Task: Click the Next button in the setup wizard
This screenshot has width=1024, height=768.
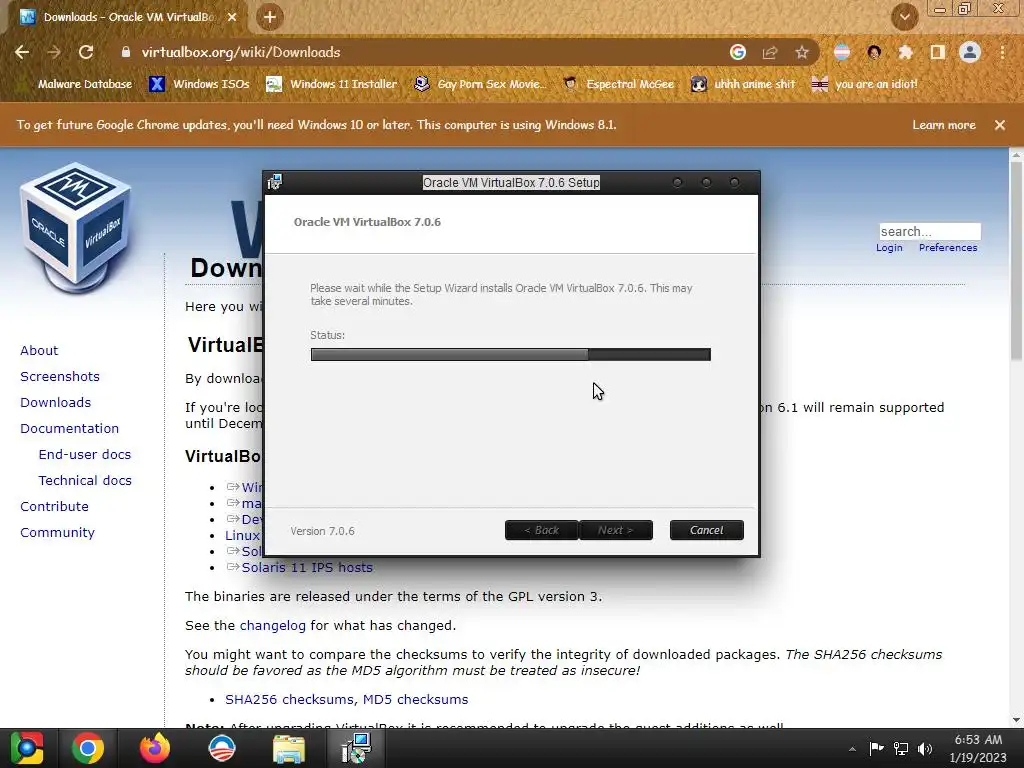Action: pos(616,530)
